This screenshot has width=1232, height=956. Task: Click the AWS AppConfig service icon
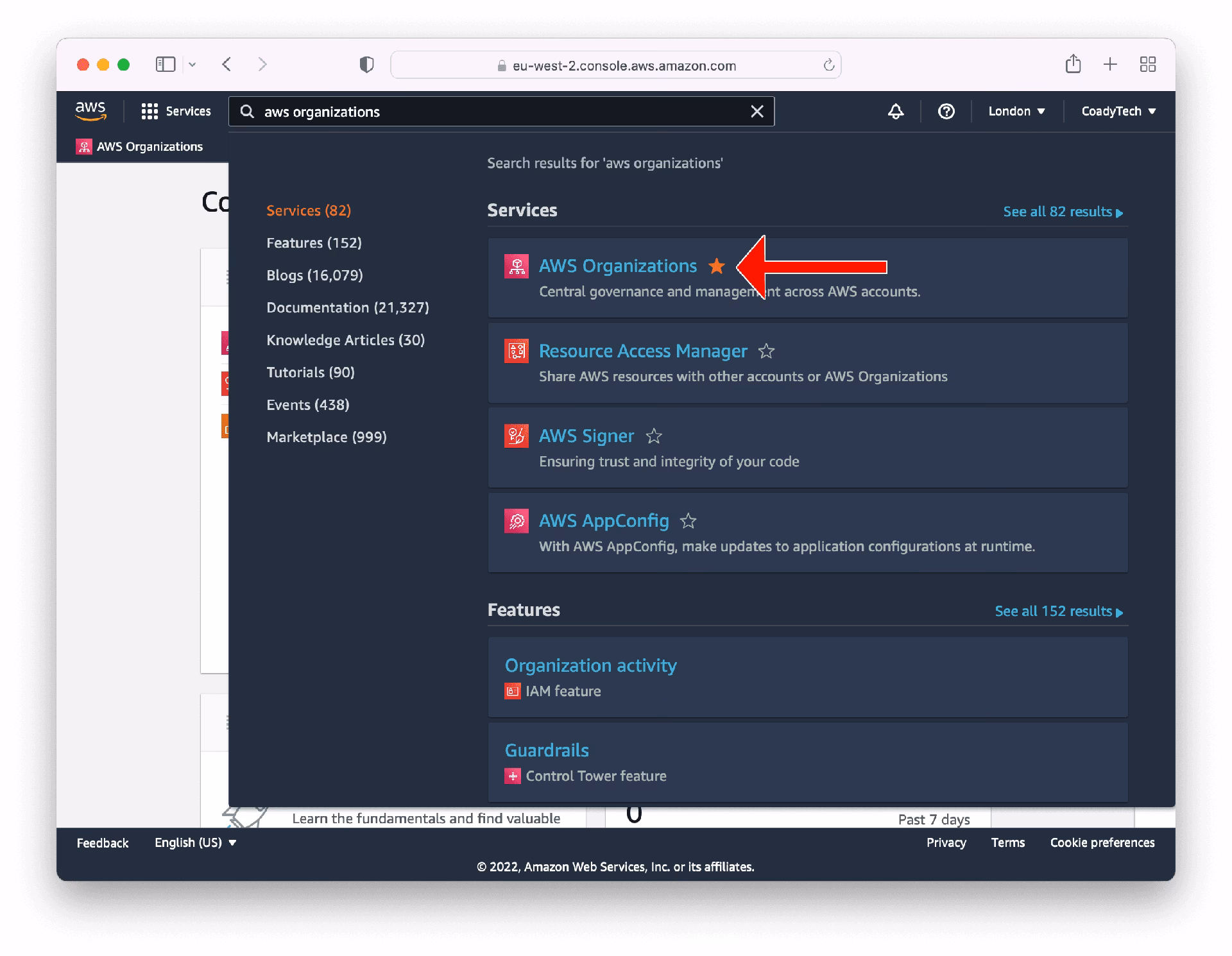pos(517,521)
